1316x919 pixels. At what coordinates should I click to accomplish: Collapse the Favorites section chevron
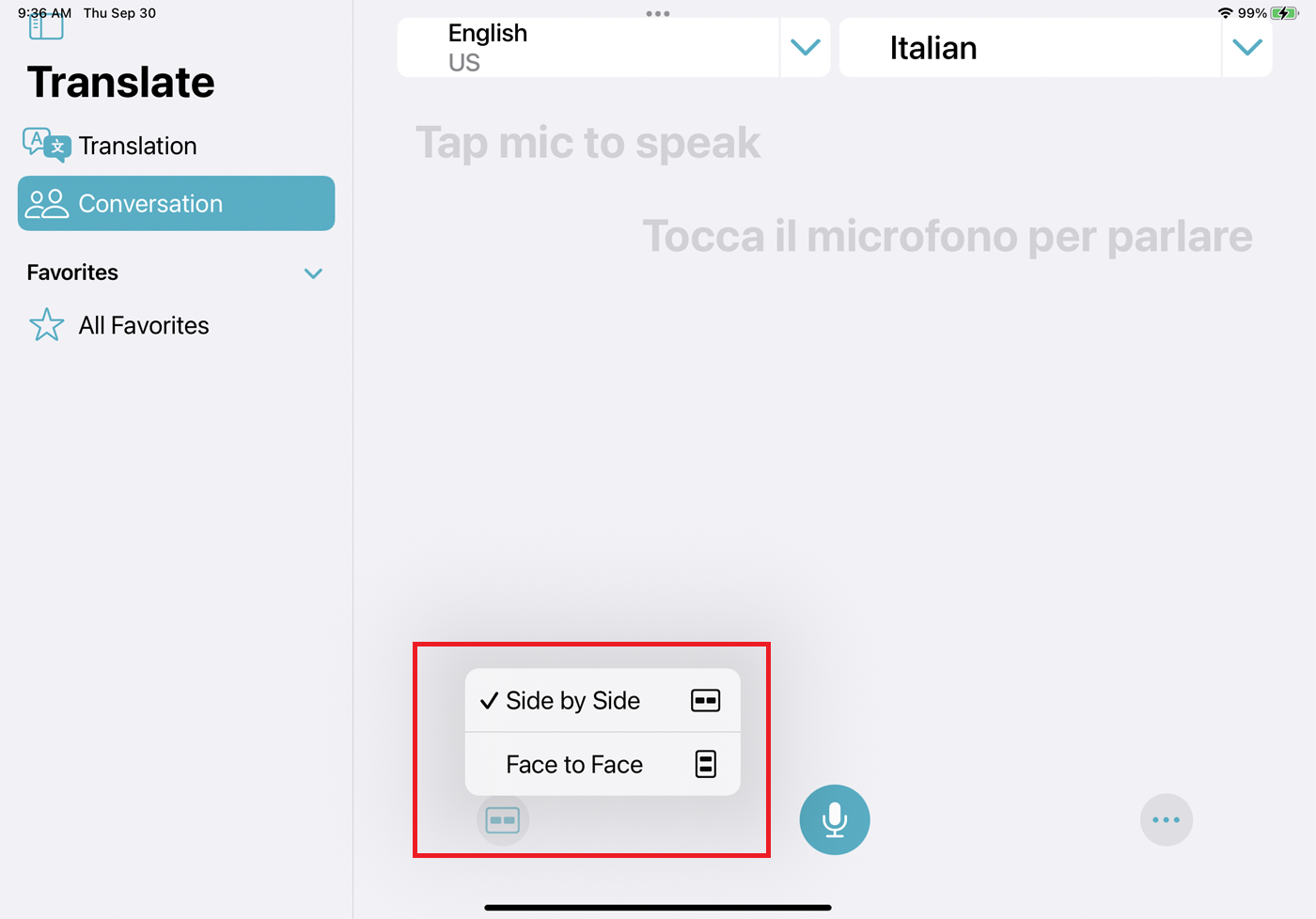[314, 273]
